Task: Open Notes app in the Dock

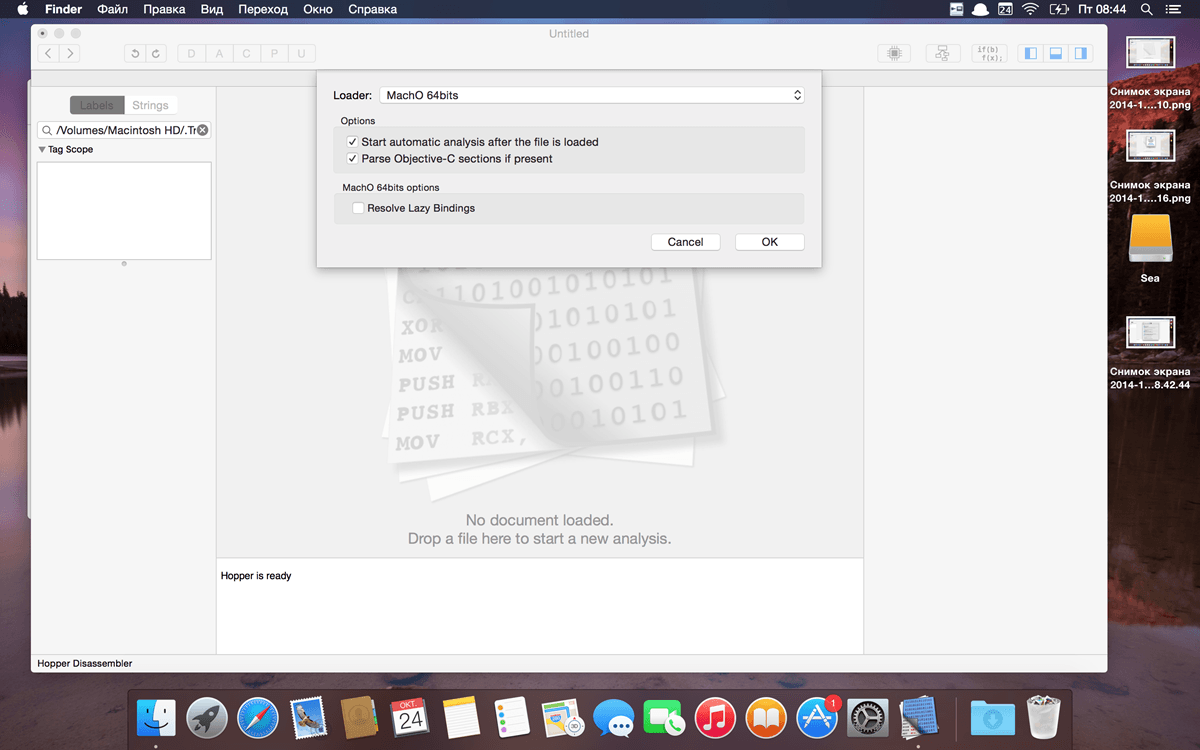Action: pos(461,718)
